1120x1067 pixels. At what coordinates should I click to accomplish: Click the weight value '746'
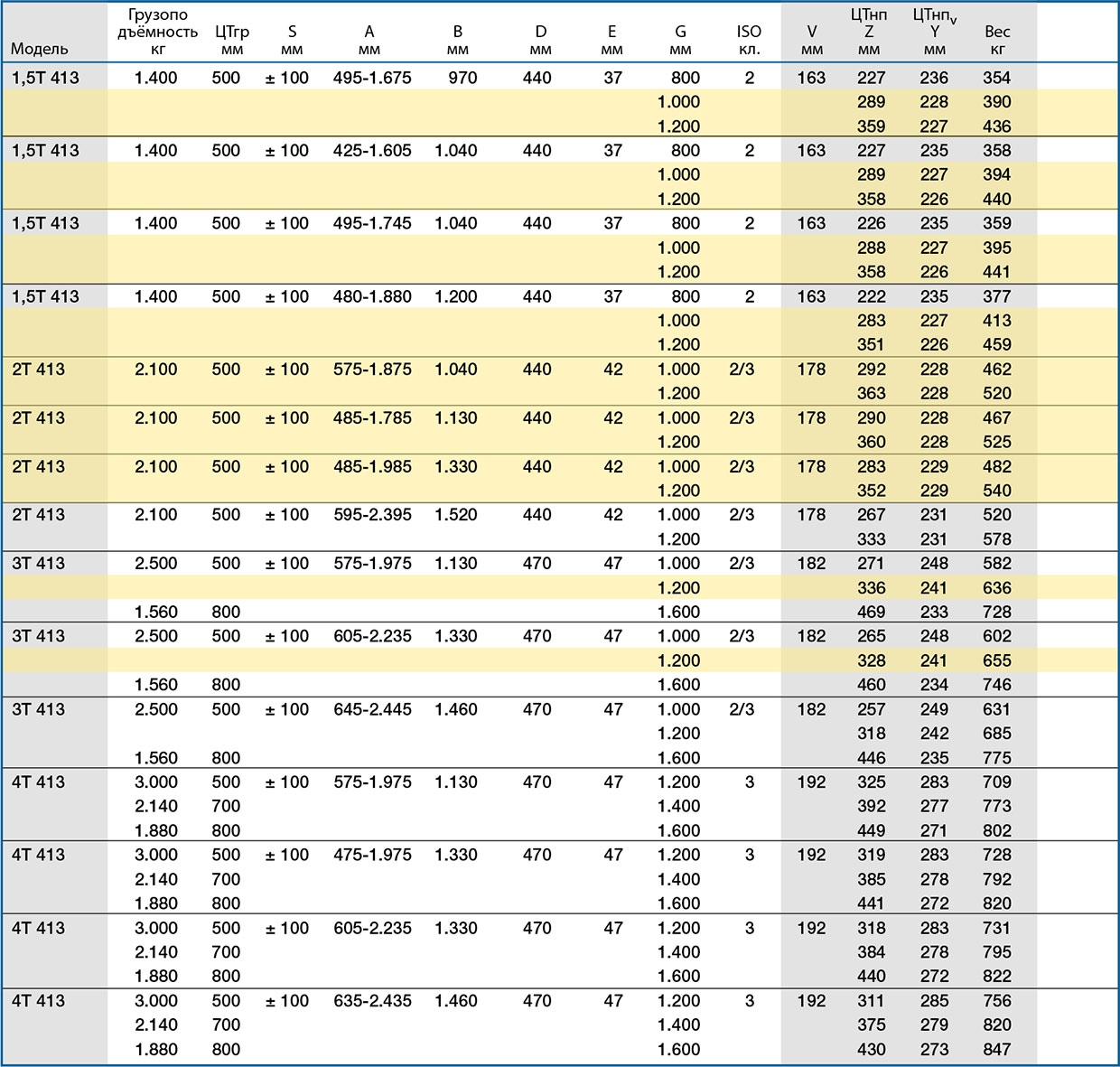pos(997,685)
